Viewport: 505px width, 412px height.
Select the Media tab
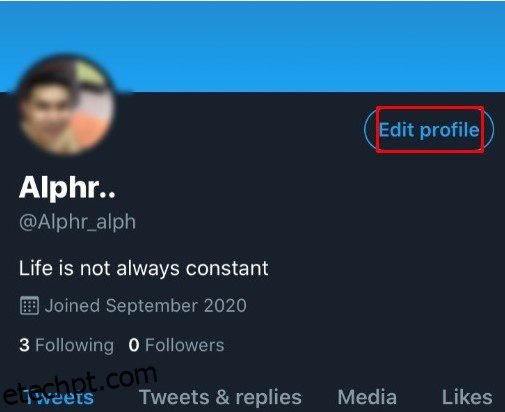[x=367, y=397]
